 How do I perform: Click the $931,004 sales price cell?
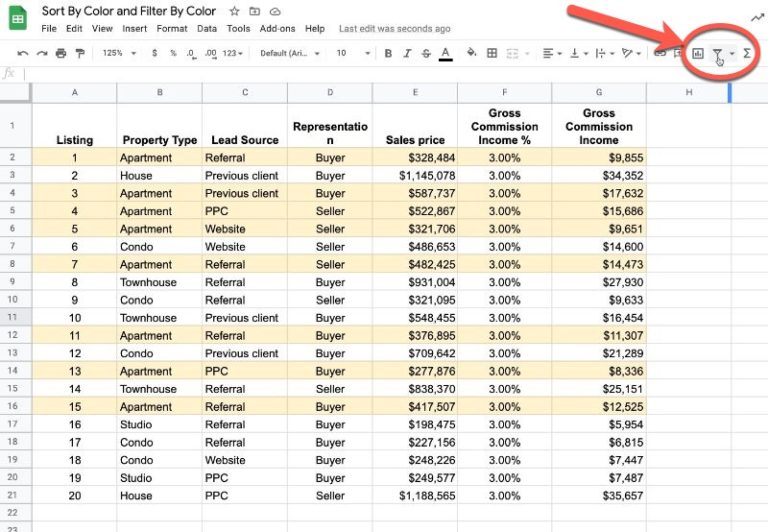(x=415, y=282)
